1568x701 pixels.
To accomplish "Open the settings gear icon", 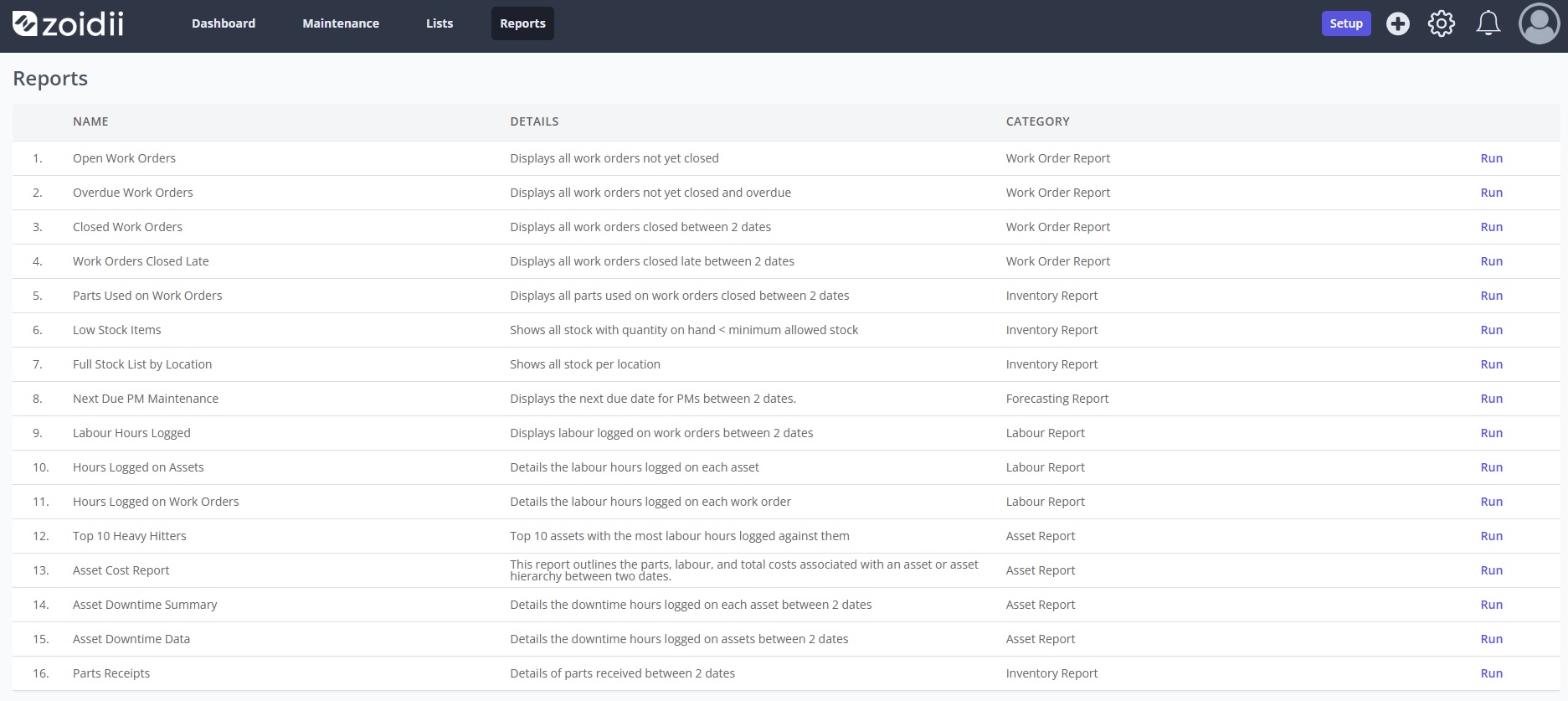I will [1441, 23].
